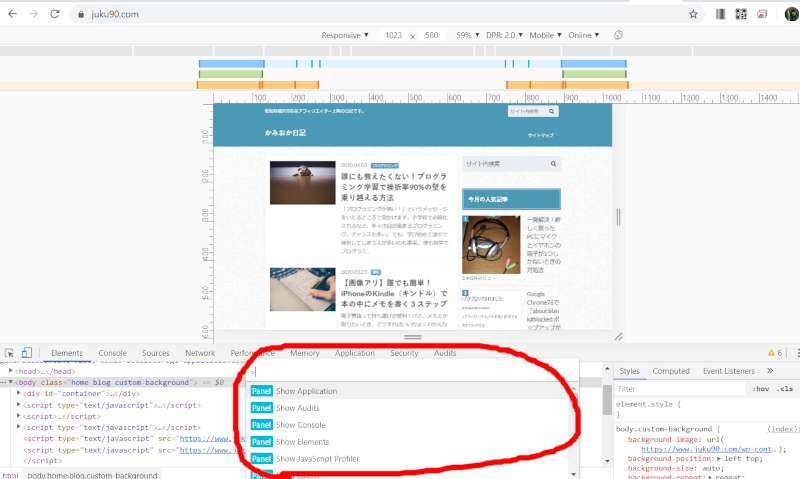Click the Styles Filter input

click(680, 389)
